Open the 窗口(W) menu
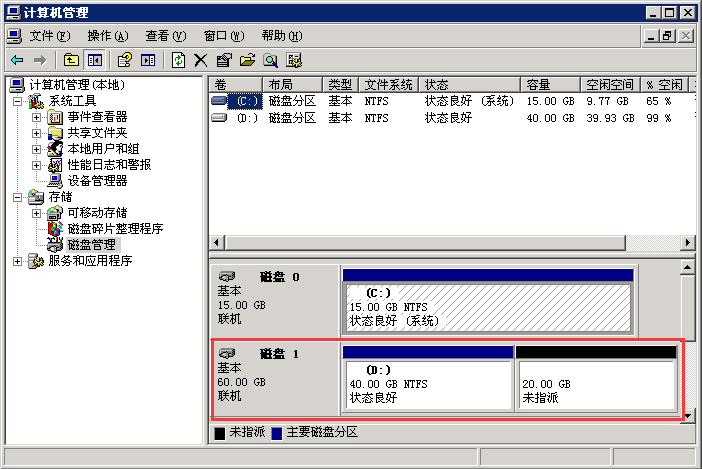This screenshot has height=469, width=702. [224, 36]
